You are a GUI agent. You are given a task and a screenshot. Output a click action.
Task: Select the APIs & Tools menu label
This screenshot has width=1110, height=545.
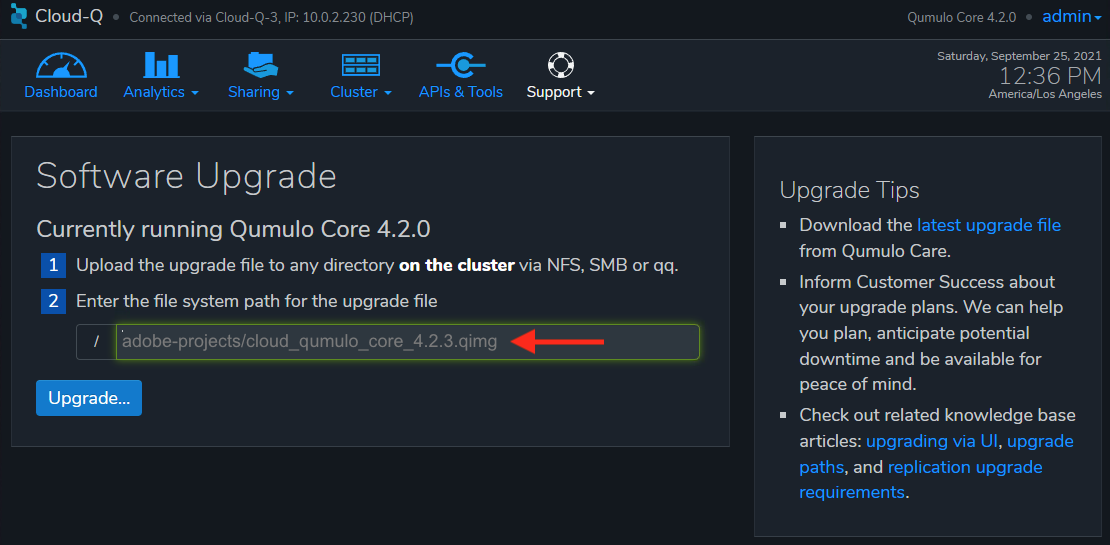(x=461, y=92)
